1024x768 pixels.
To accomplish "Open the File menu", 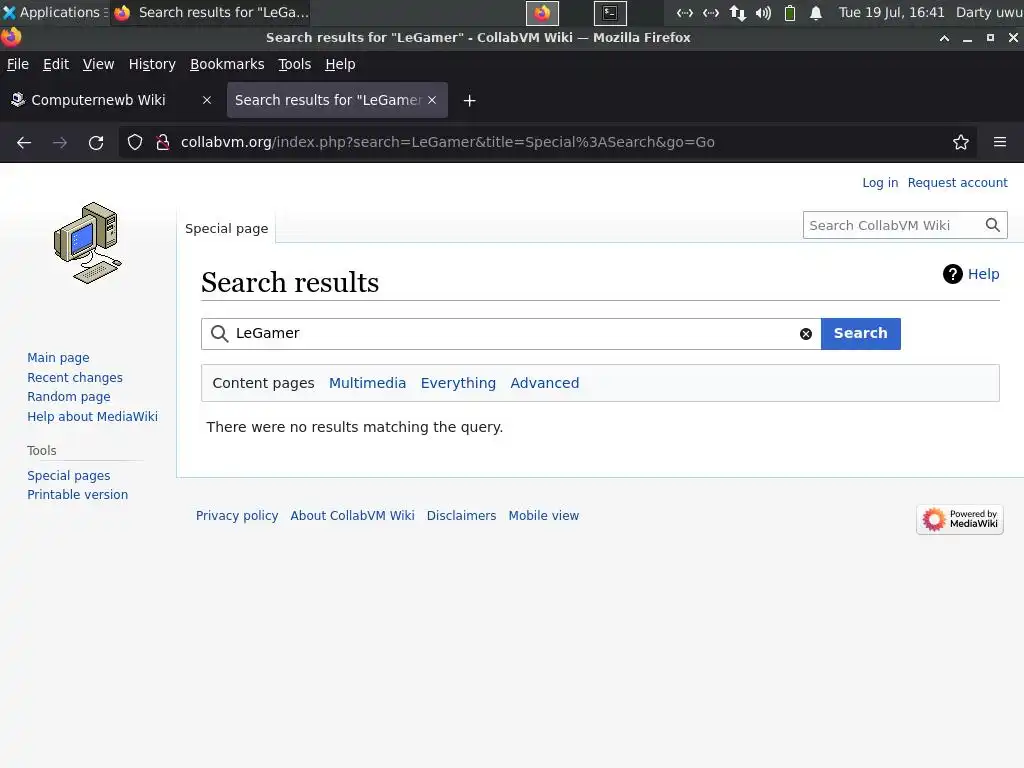I will click(18, 64).
